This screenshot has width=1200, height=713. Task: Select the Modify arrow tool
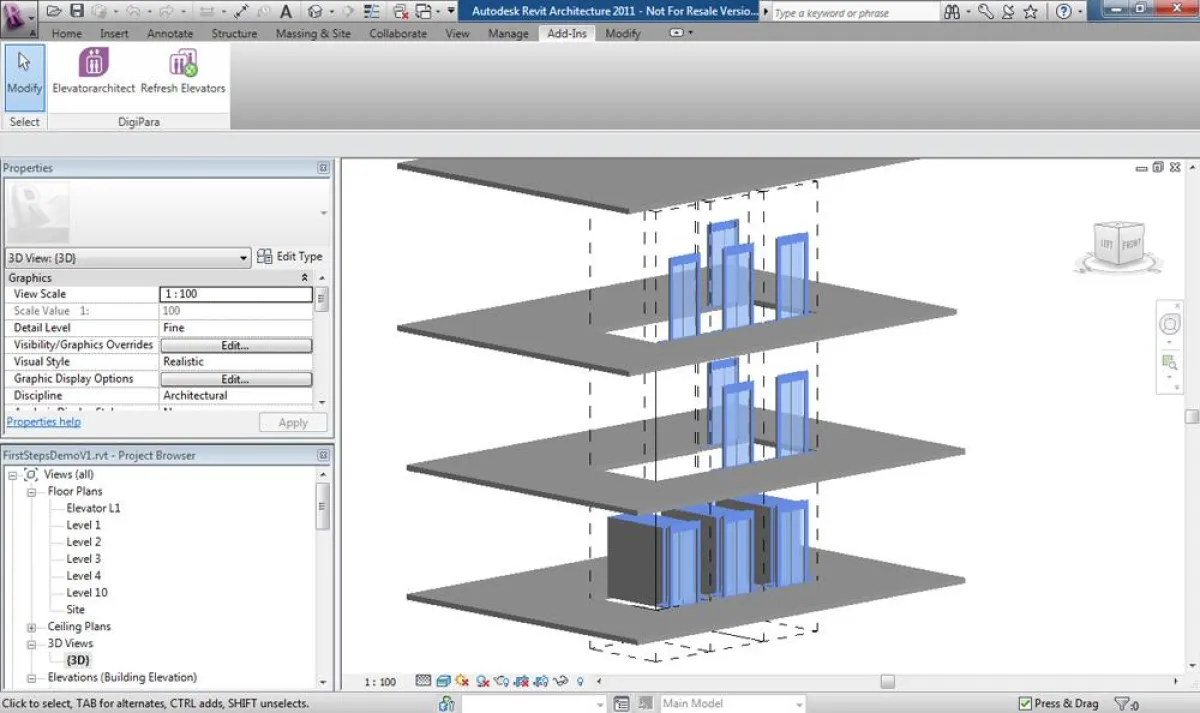tap(24, 75)
